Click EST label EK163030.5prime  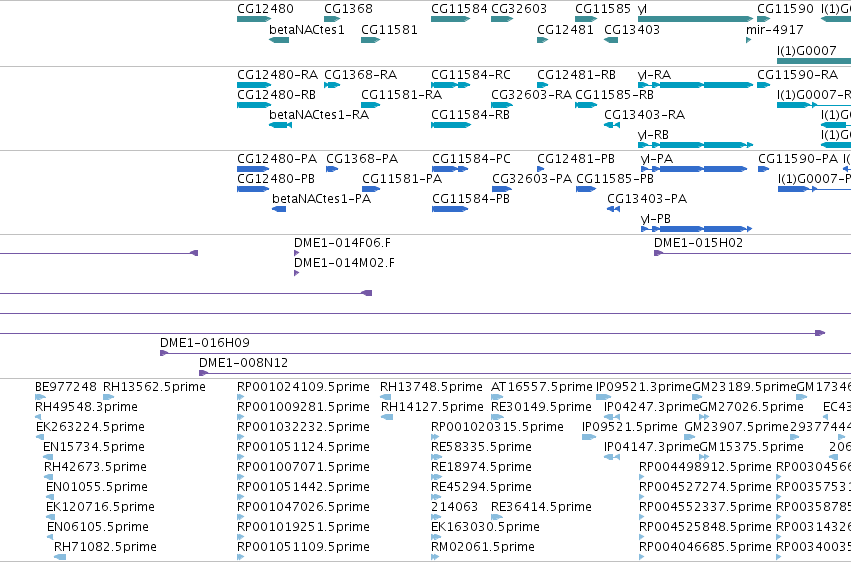(x=485, y=527)
